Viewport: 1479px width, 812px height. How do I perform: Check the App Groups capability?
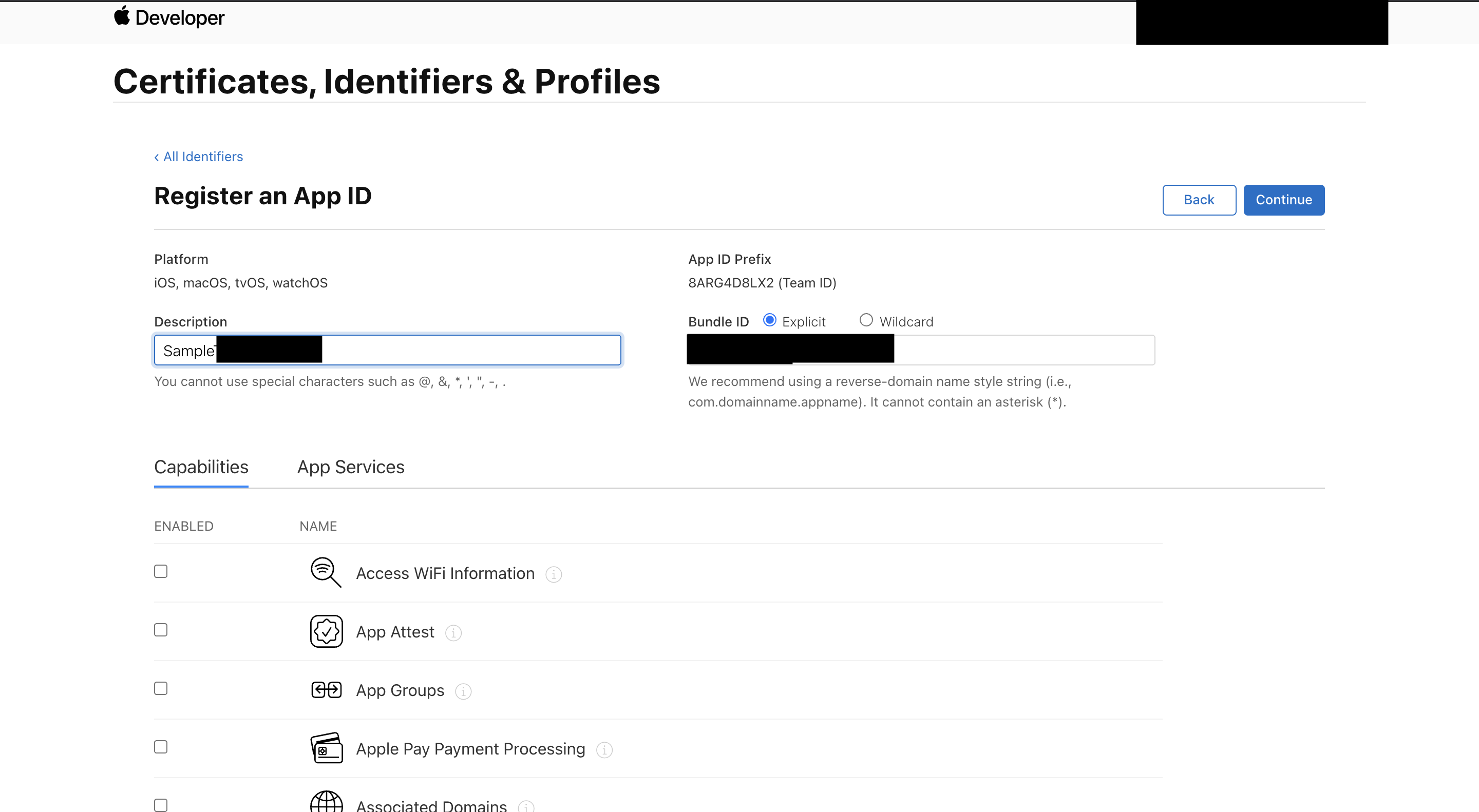pos(161,689)
